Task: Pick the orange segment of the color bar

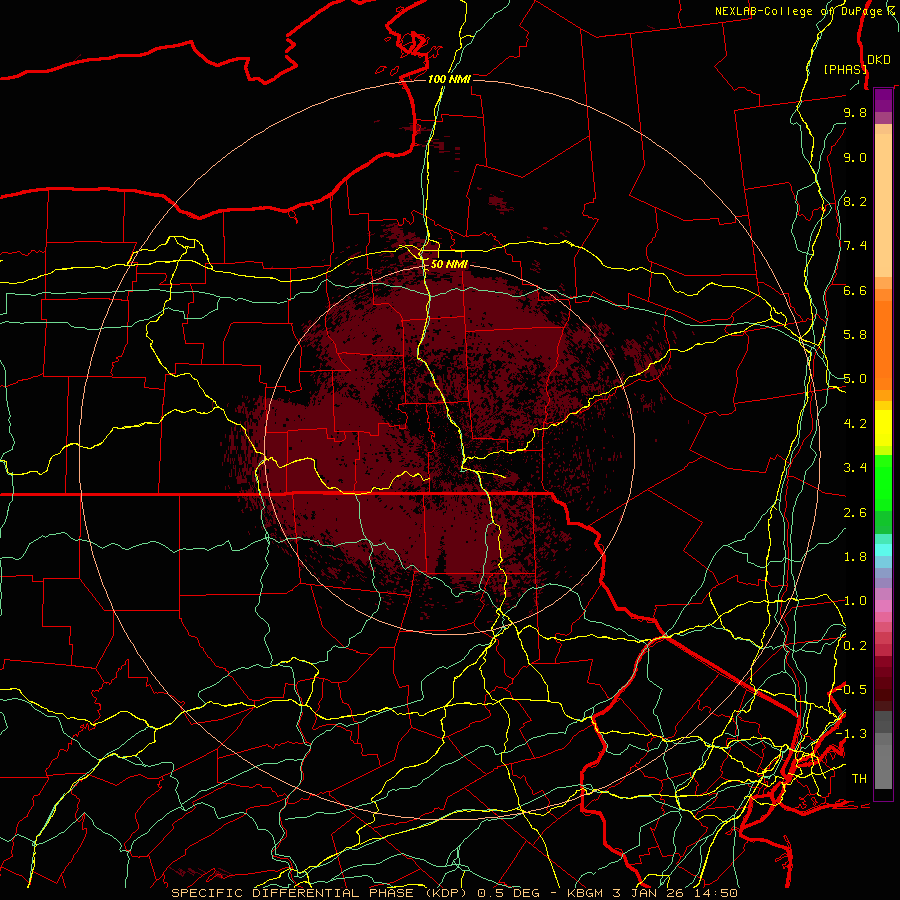Action: 883,346
